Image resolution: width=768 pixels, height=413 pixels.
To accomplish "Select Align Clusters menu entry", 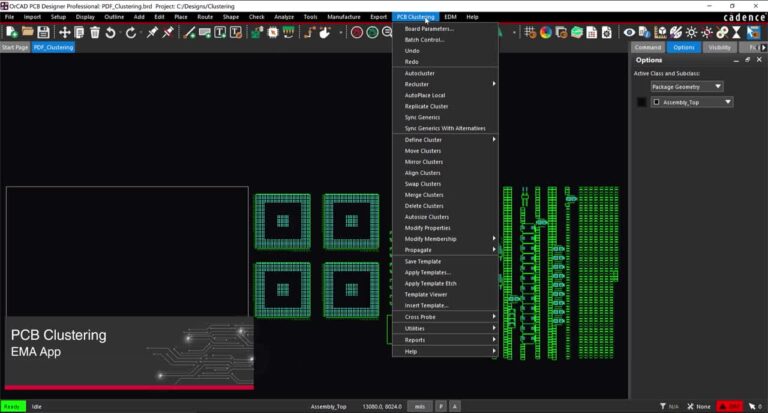I will pyautogui.click(x=445, y=173).
